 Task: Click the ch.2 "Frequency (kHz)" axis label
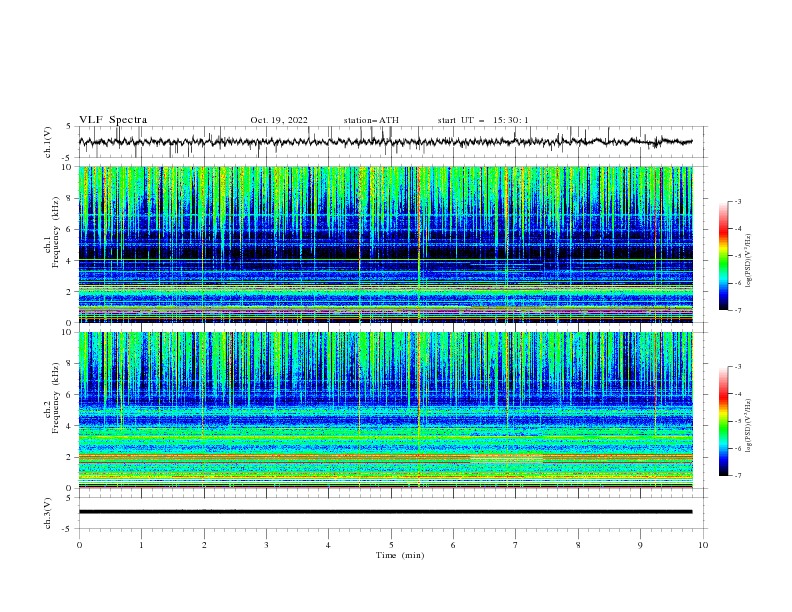pos(56,397)
